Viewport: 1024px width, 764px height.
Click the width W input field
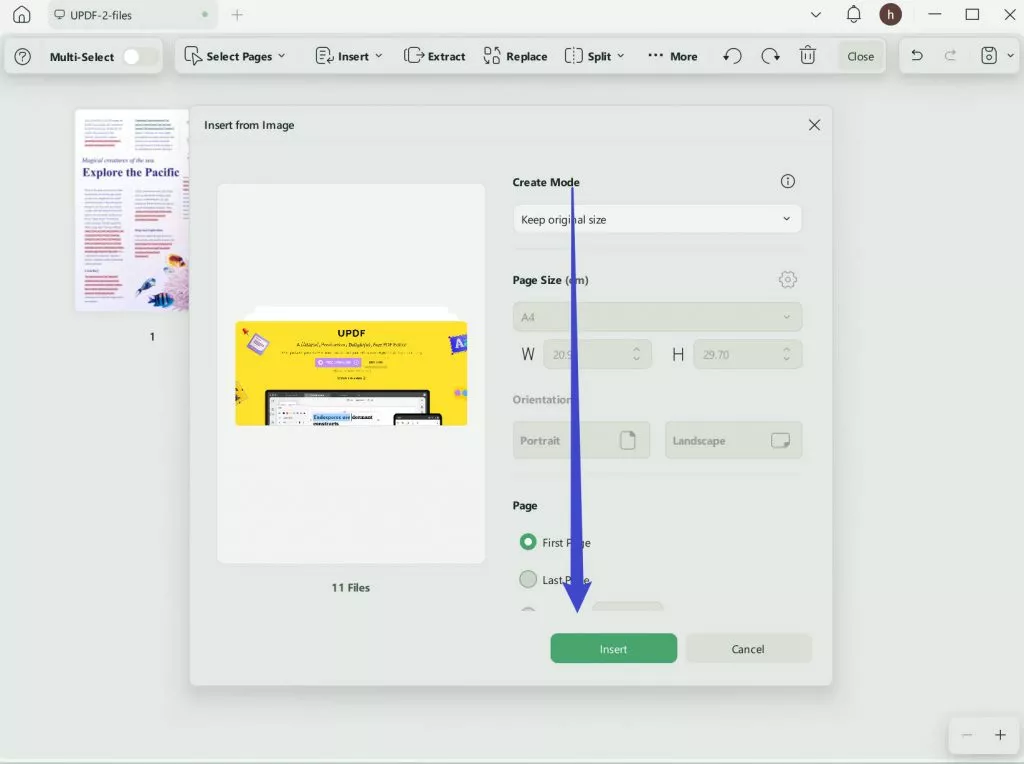pyautogui.click(x=597, y=355)
